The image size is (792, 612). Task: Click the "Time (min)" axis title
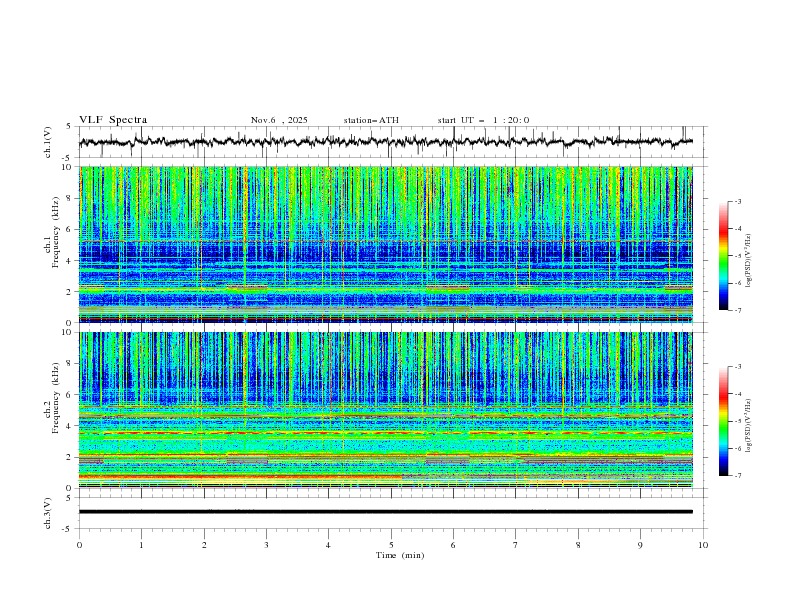click(400, 555)
